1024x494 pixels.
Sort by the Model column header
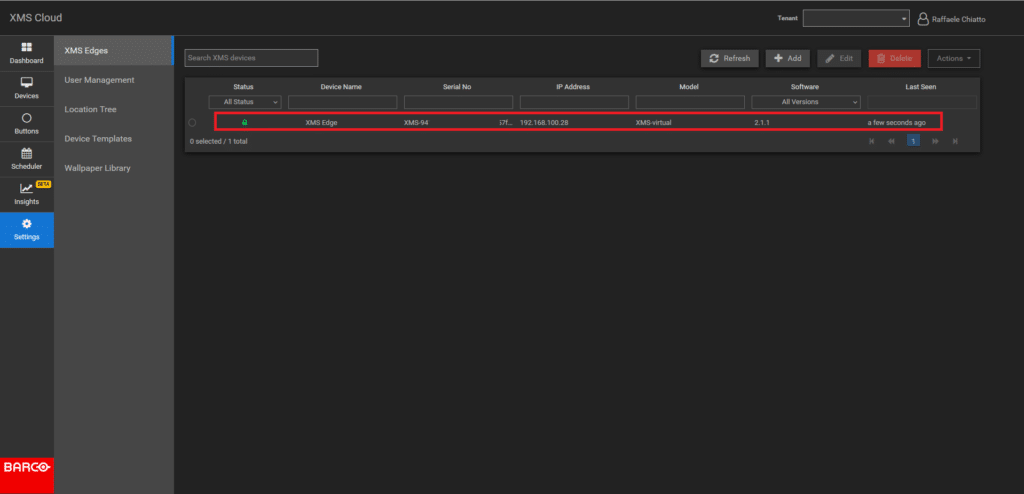pyautogui.click(x=689, y=87)
